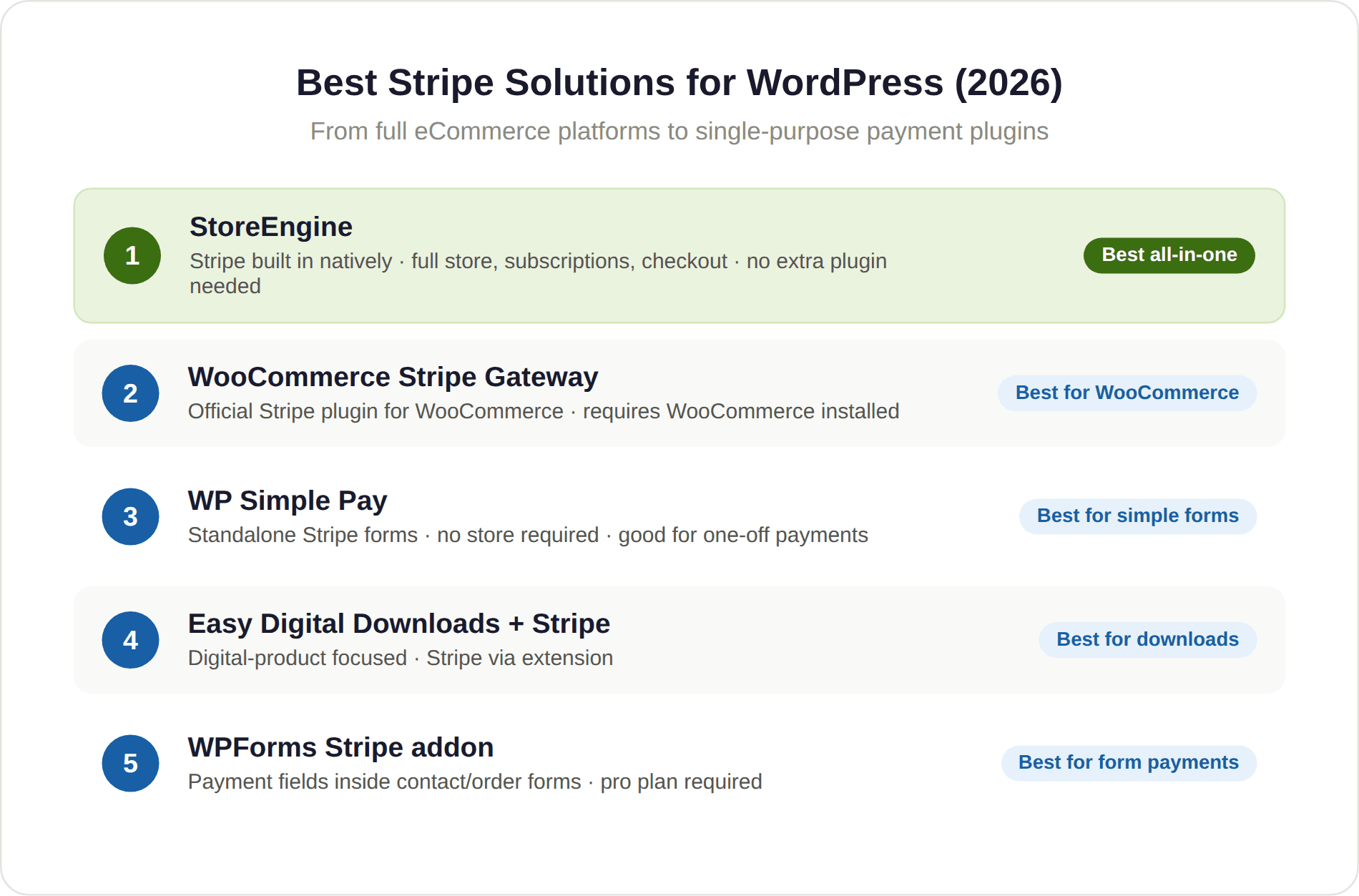The height and width of the screenshot is (896, 1359).
Task: Click the 'Stripe built in natively' description
Action: point(538,273)
